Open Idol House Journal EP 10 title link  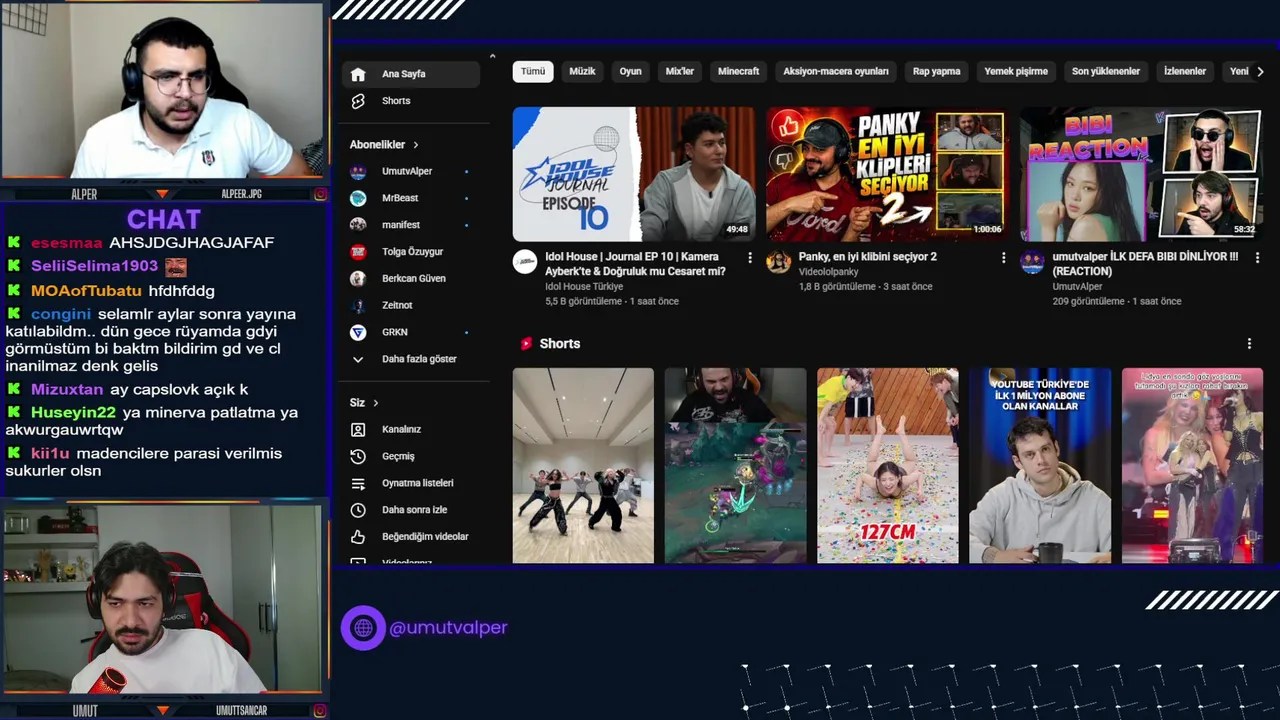635,264
